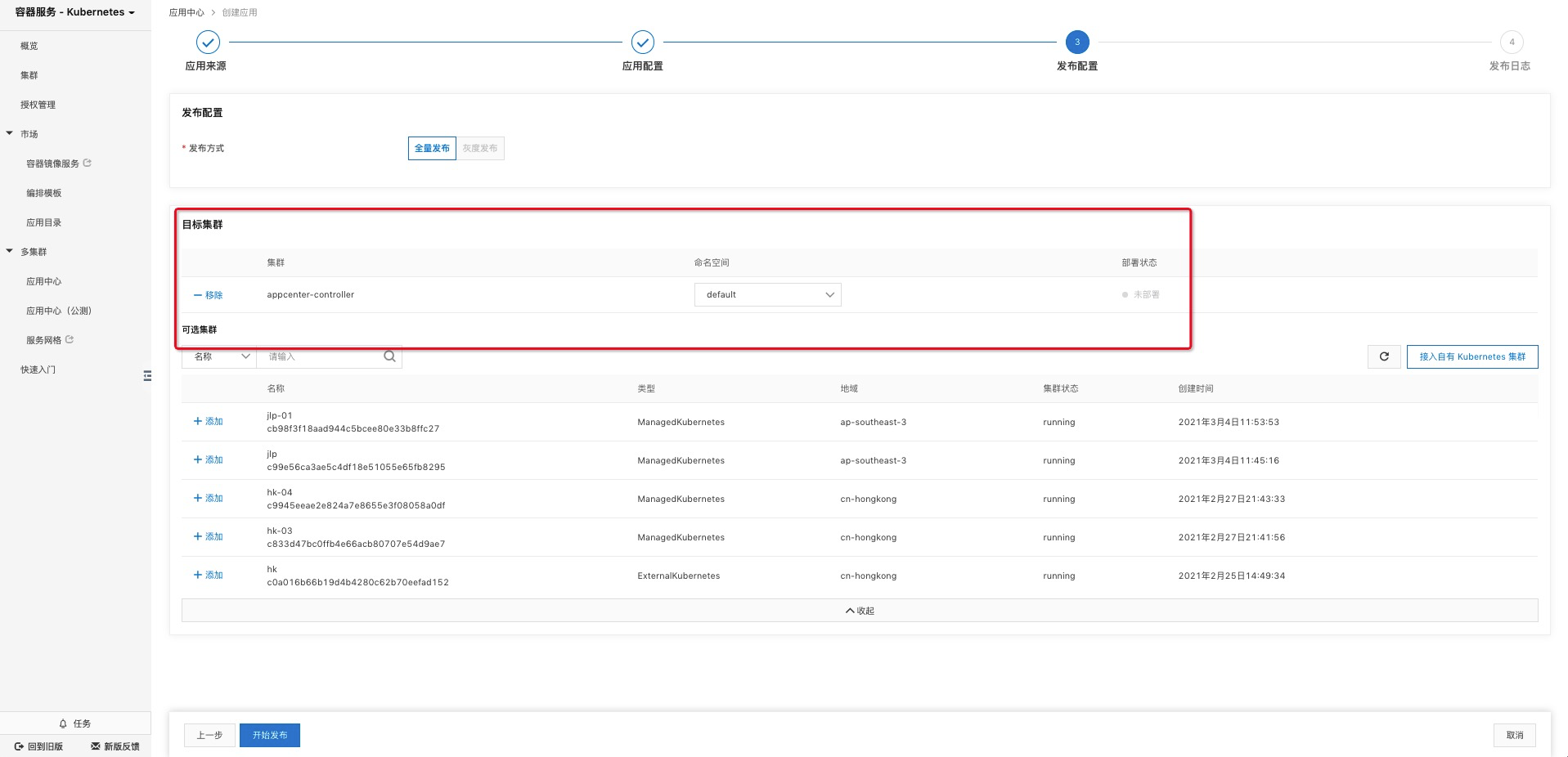Image resolution: width=1568 pixels, height=757 pixels.
Task: Click the 集群状态 column header
Action: 1061,388
